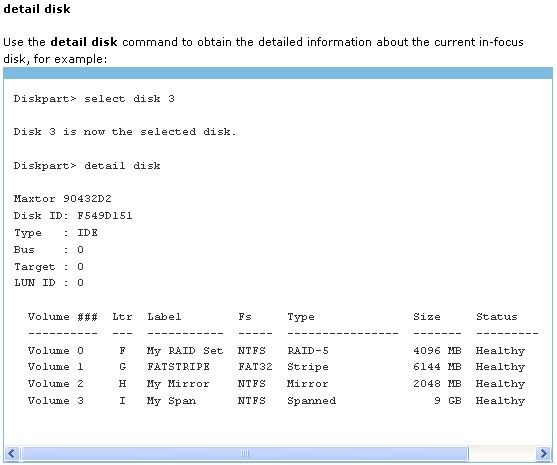557x465 pixels.
Task: Click the 'LUN ID : 0' line
Action: point(49,283)
